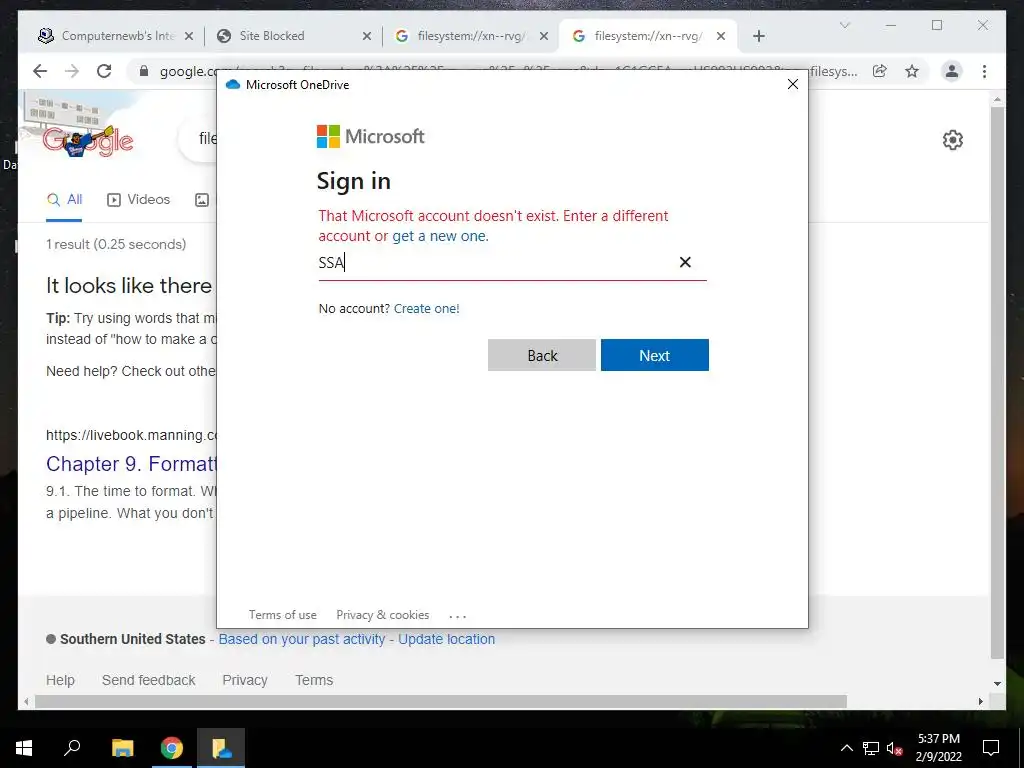Open the 'Create one!' link
The height and width of the screenshot is (768, 1024).
pyautogui.click(x=426, y=308)
